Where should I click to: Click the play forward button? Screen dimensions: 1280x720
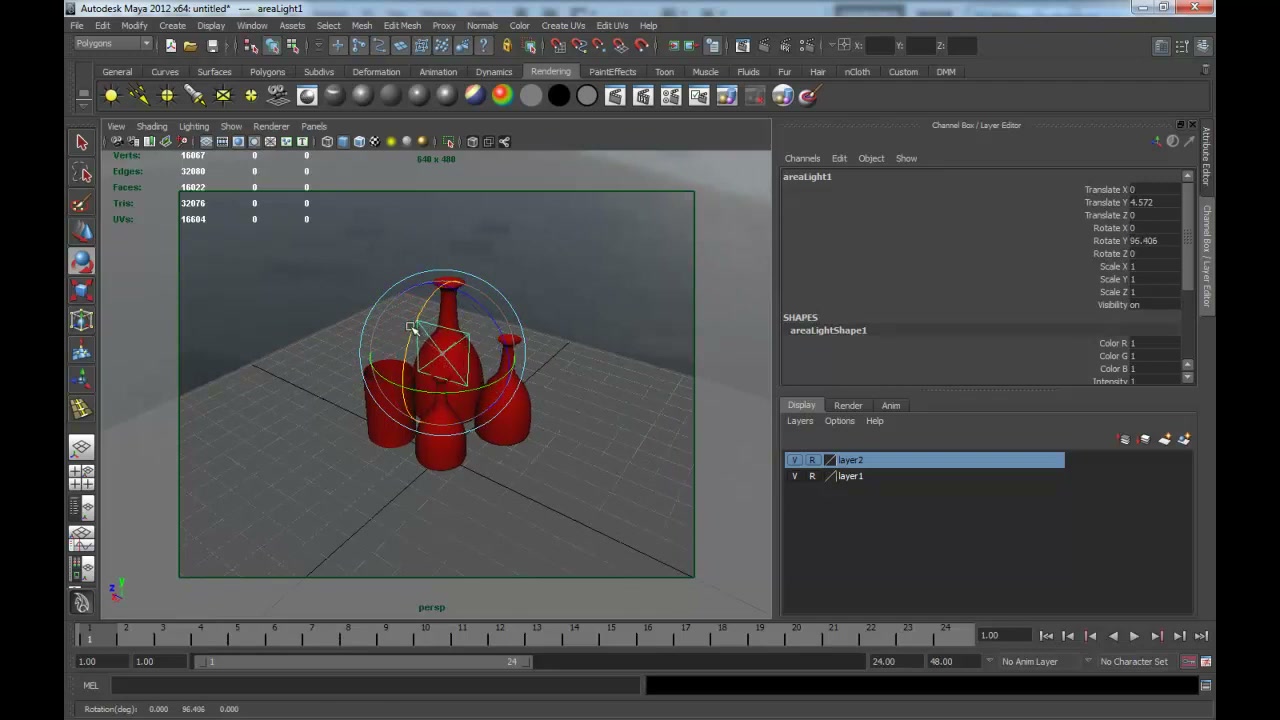[x=1134, y=636]
